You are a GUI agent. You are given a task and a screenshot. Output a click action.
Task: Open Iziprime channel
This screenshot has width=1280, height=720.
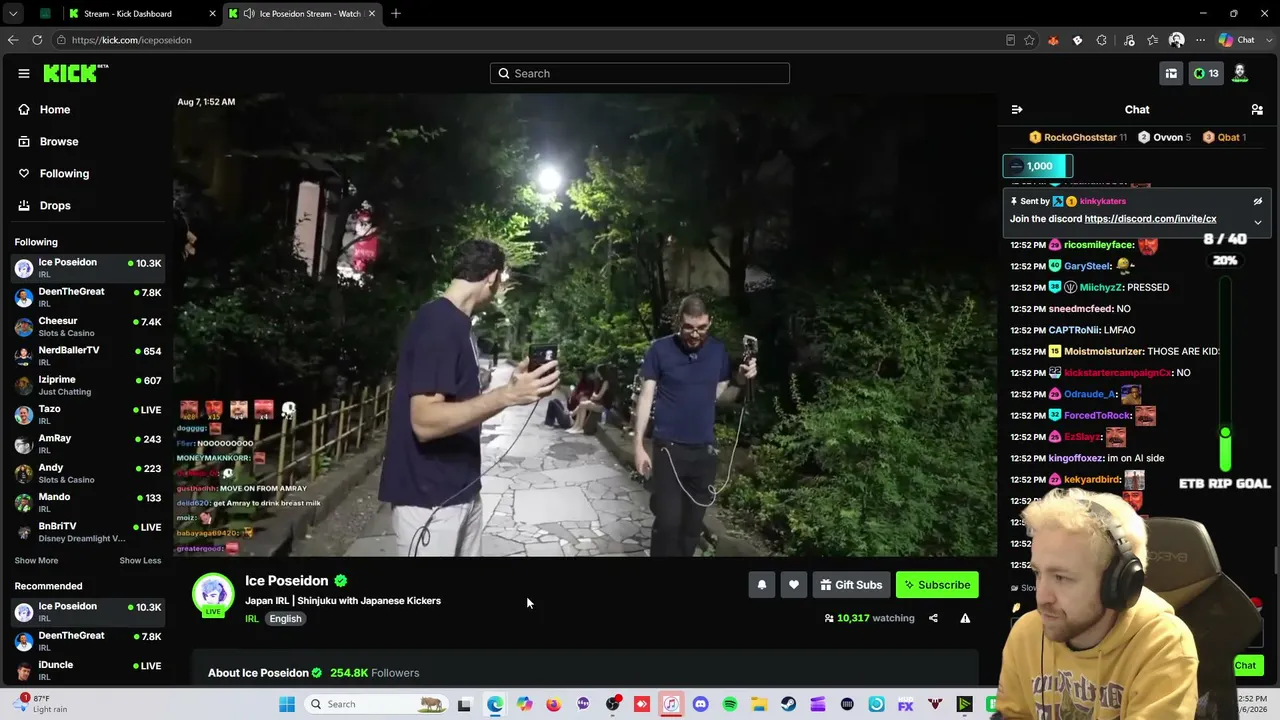88,385
